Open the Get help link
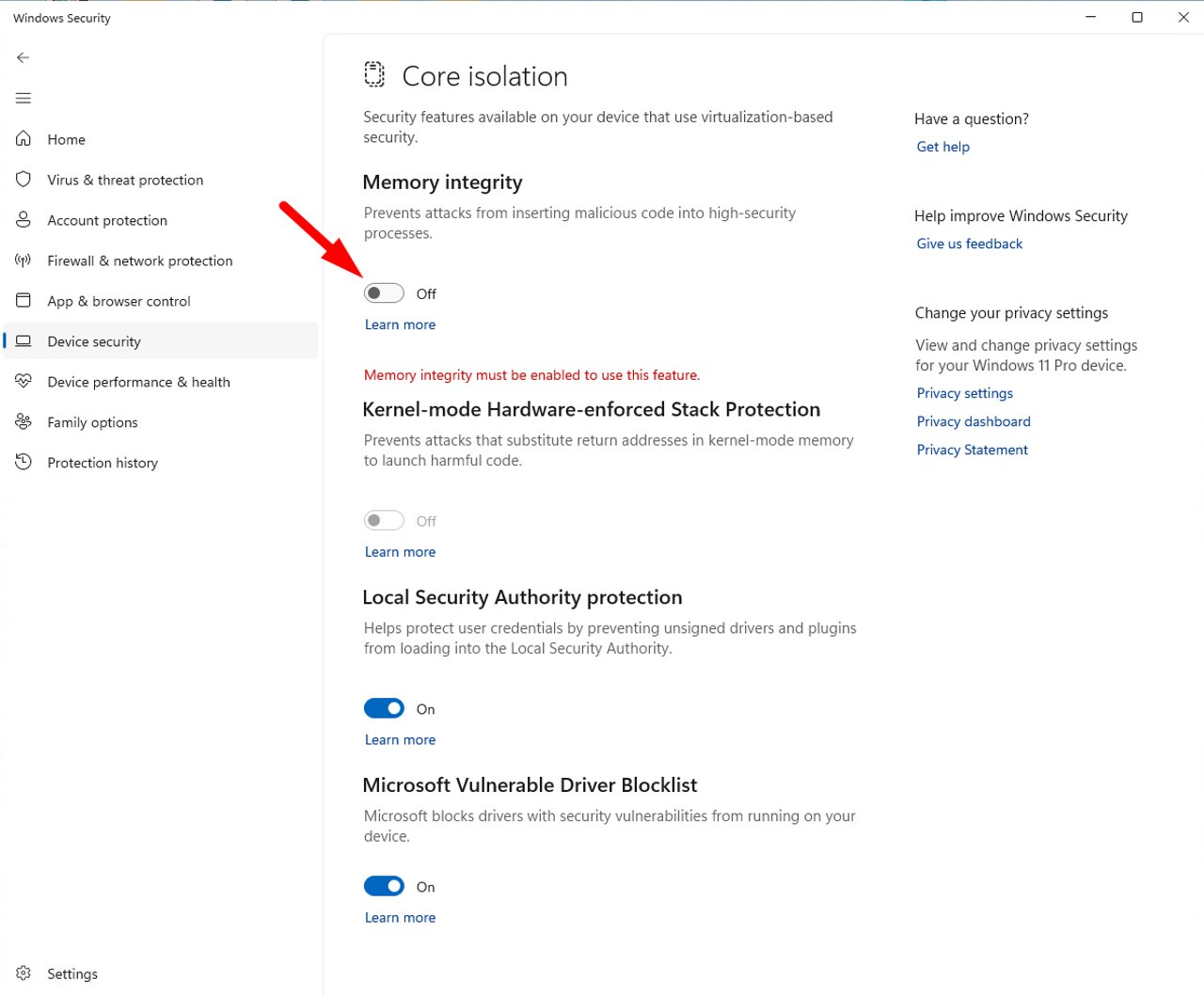The image size is (1204, 996). click(943, 147)
